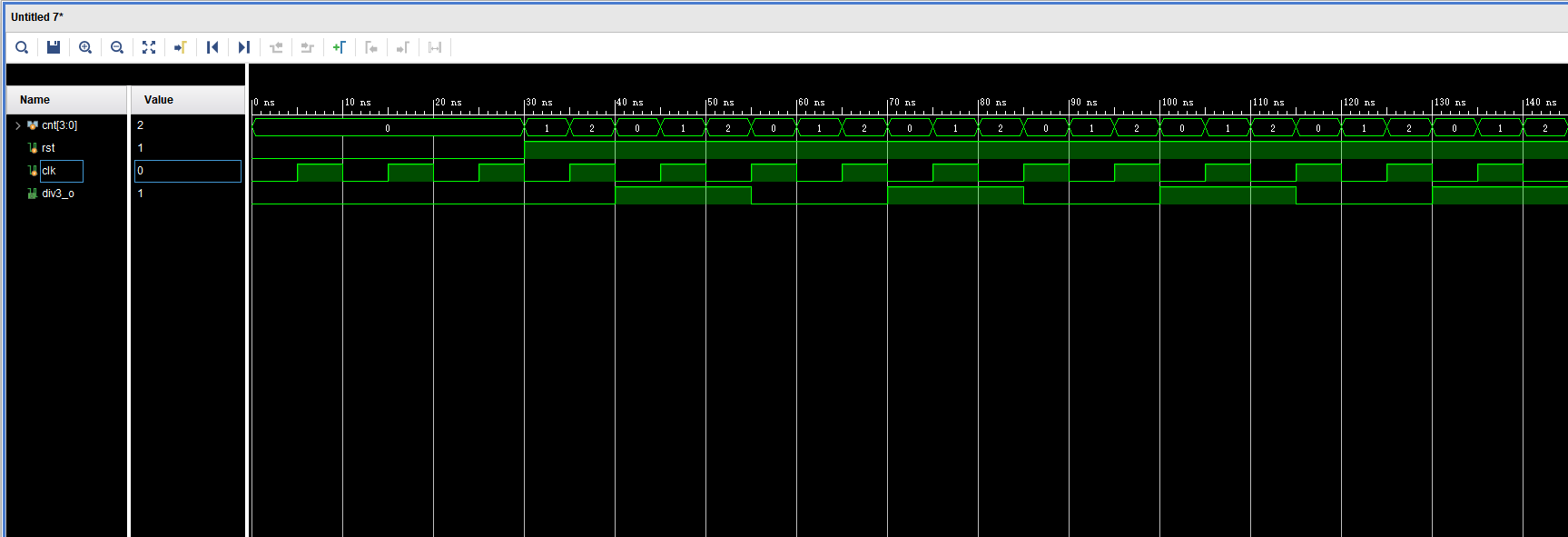Viewport: 1568px width, 537px height.
Task: Click the Go to Cursor icon
Action: 181,47
